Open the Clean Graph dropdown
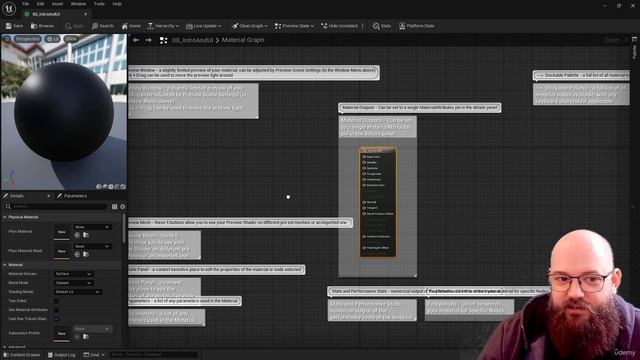 coord(250,26)
